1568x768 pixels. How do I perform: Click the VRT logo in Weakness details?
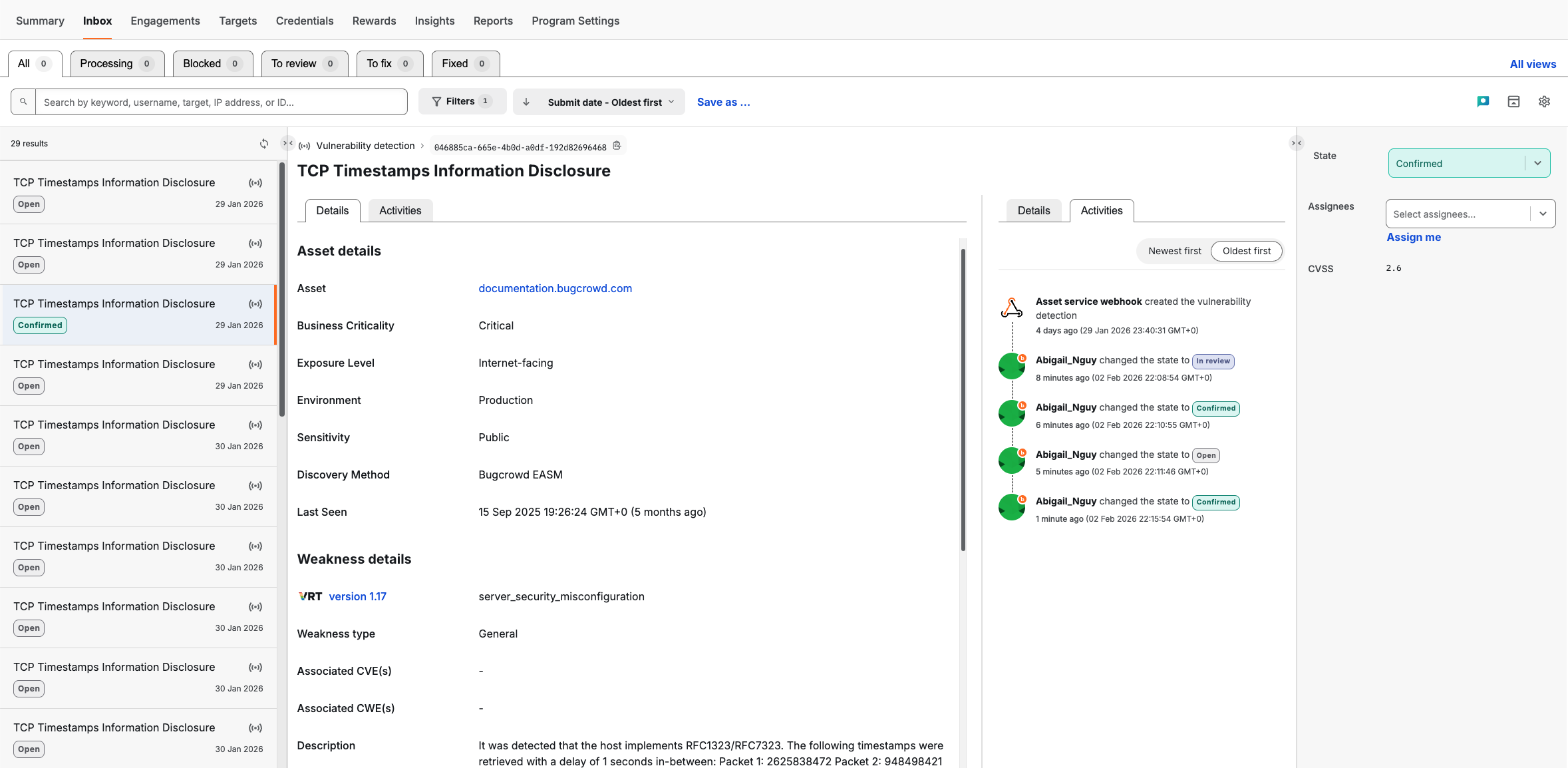pyautogui.click(x=310, y=596)
